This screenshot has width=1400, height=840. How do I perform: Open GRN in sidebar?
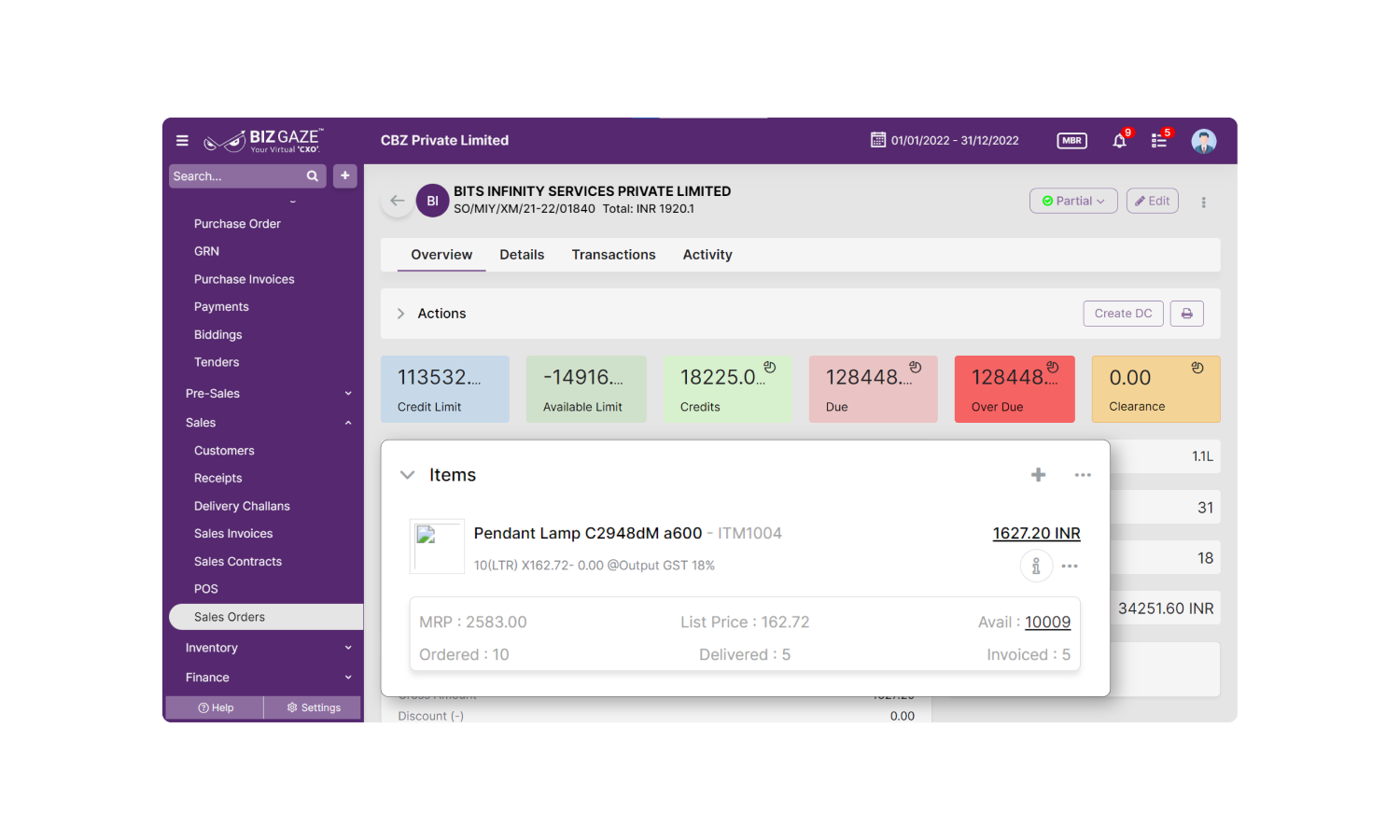pyautogui.click(x=207, y=252)
